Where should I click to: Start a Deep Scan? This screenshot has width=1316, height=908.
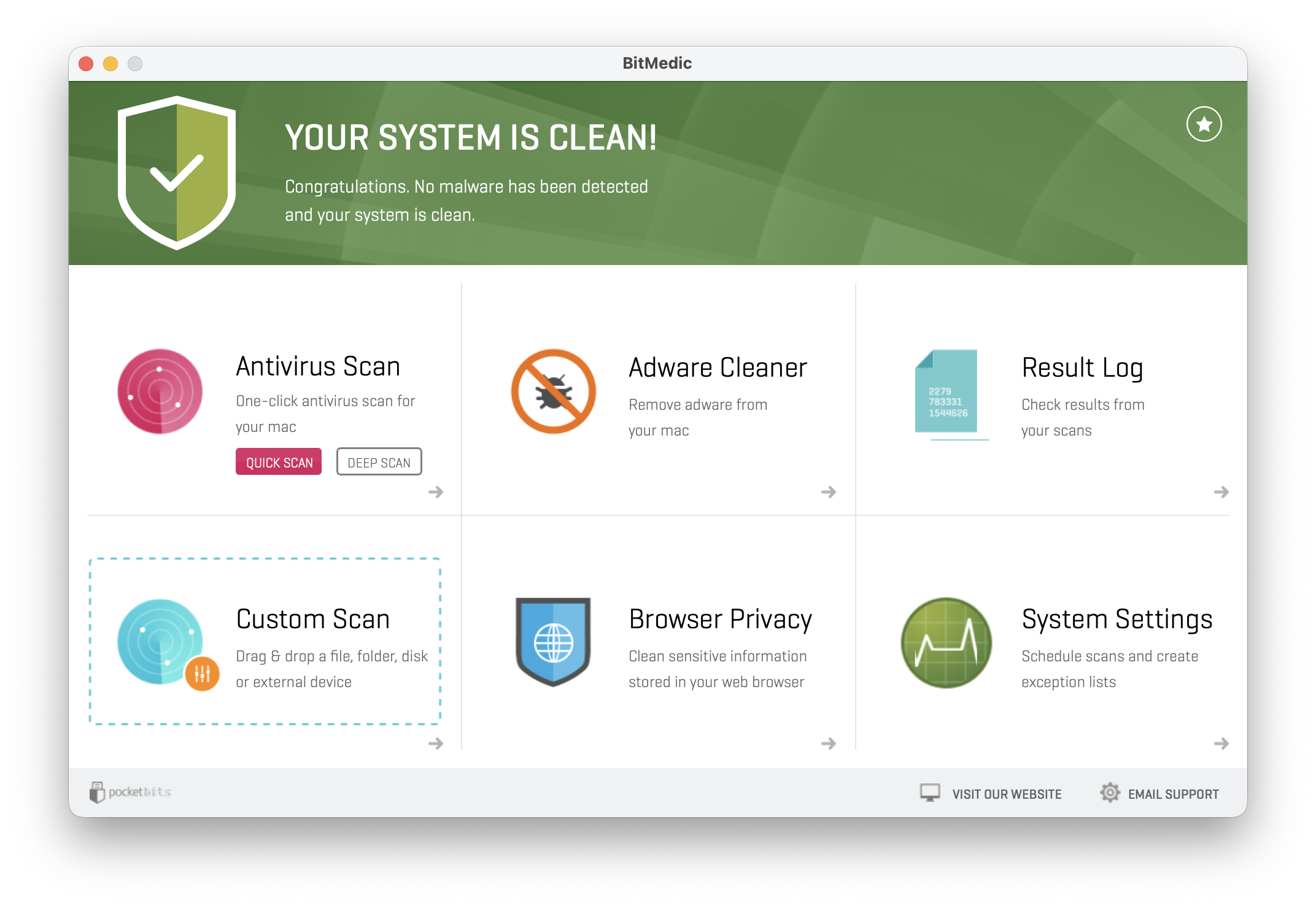coord(379,461)
